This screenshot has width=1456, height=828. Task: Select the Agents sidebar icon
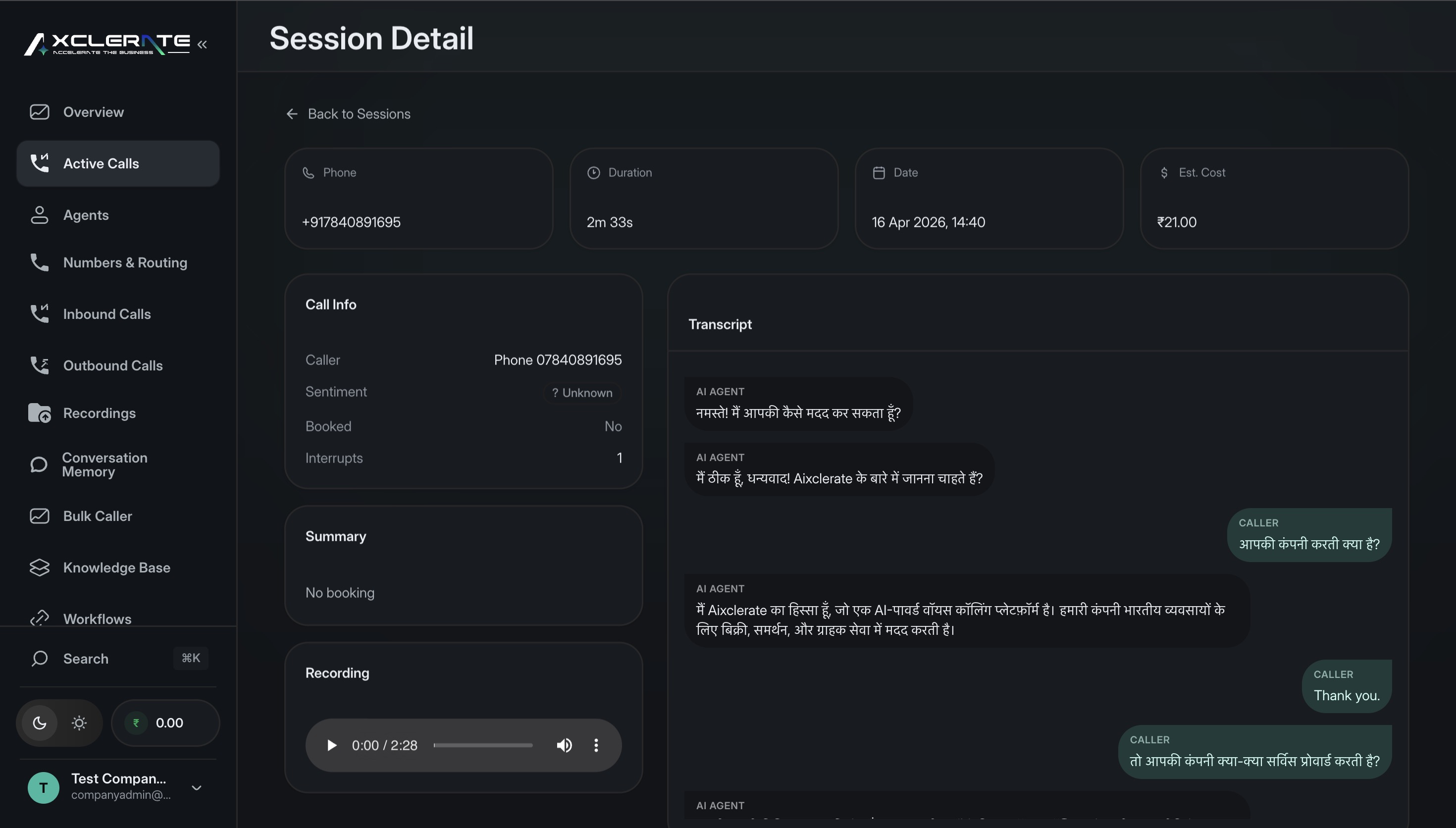[39, 215]
